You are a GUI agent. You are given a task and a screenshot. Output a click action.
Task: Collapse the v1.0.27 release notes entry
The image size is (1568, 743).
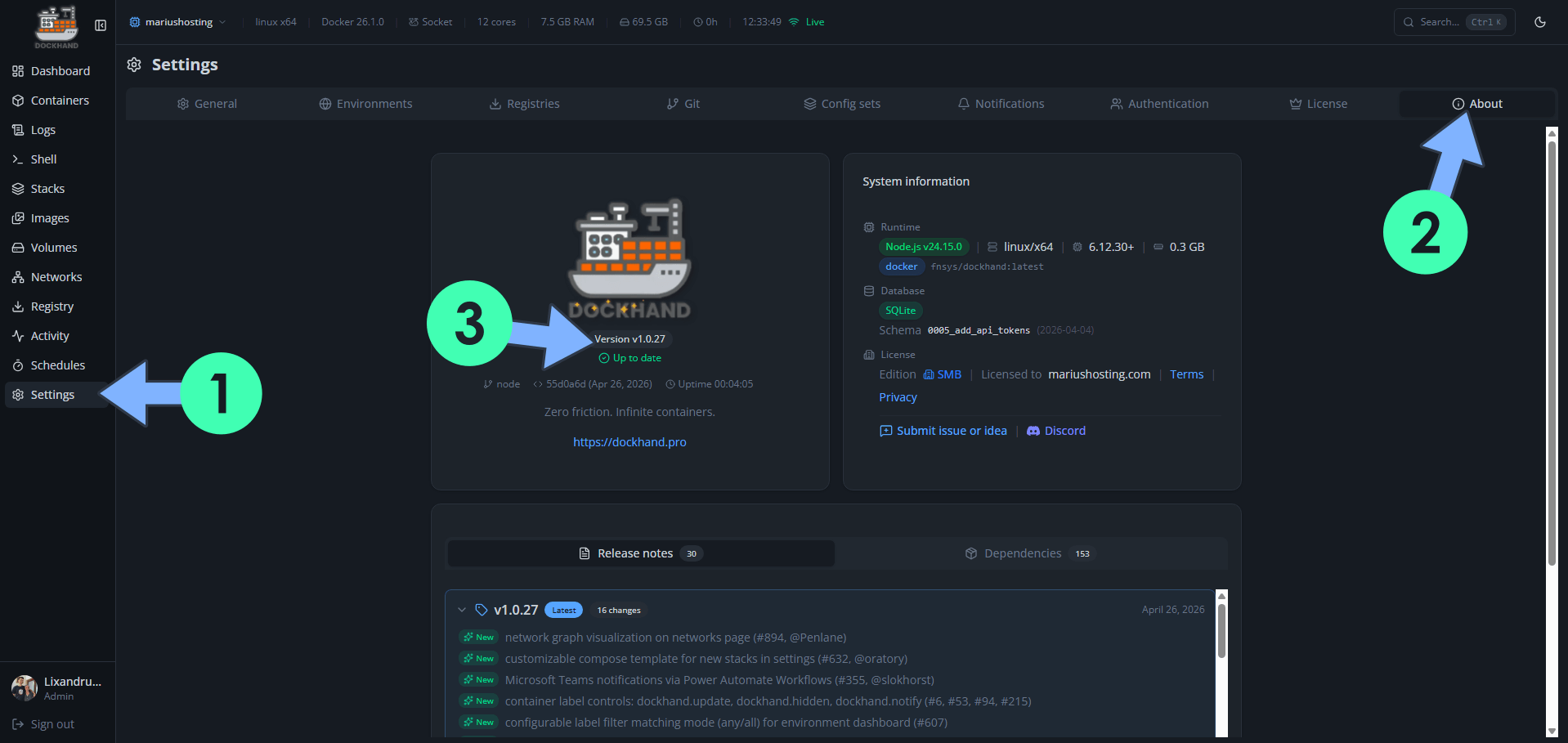pyautogui.click(x=463, y=610)
